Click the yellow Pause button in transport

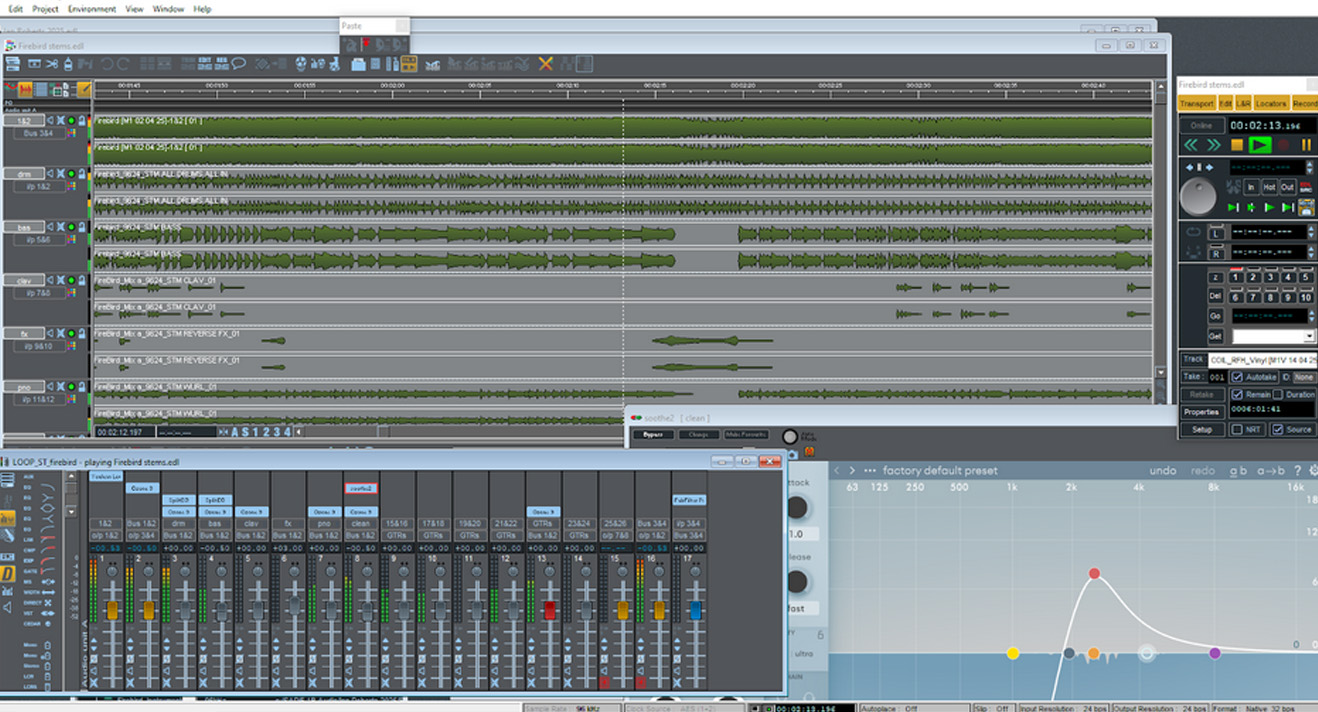(1305, 146)
